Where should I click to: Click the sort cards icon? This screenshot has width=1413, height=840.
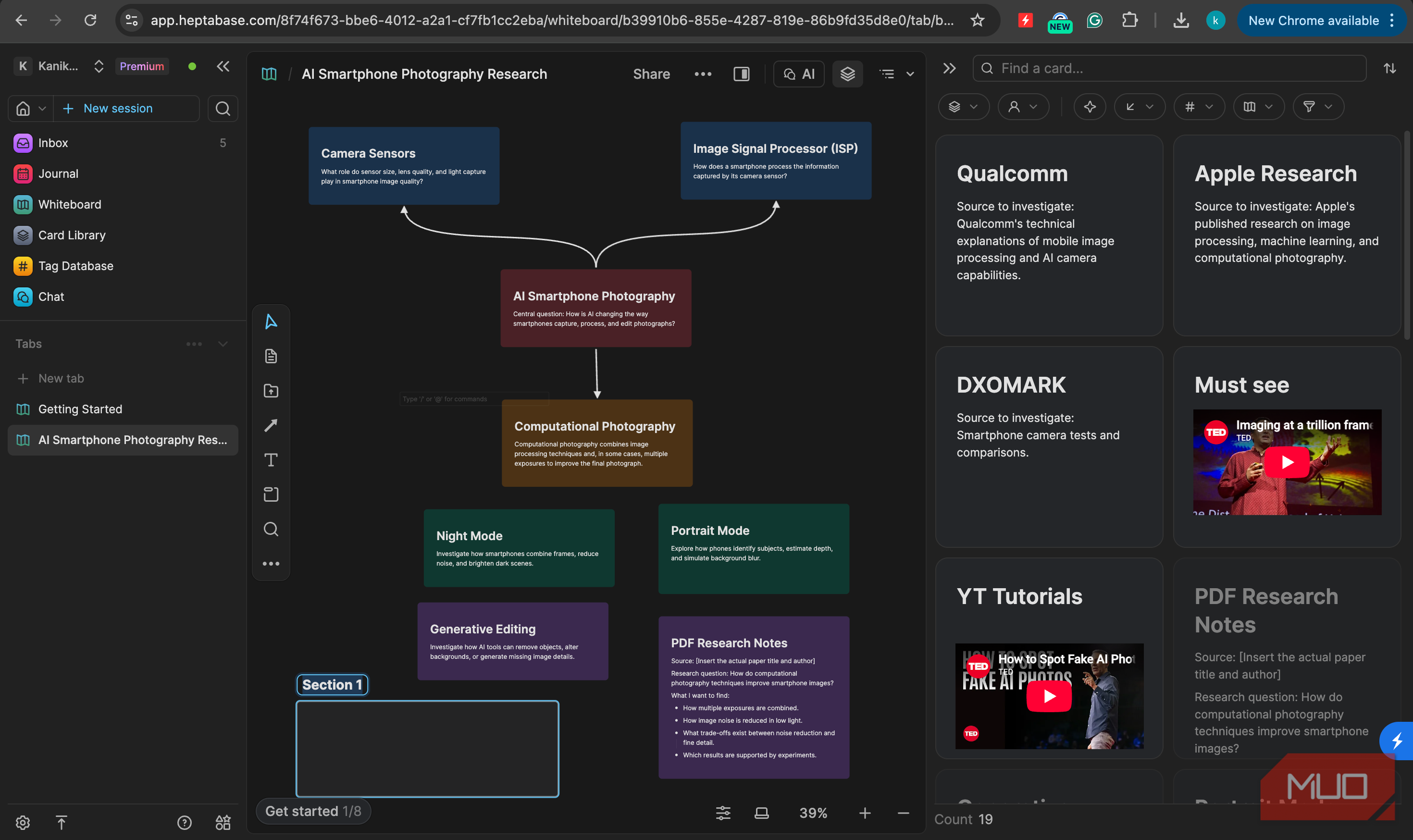tap(1389, 69)
